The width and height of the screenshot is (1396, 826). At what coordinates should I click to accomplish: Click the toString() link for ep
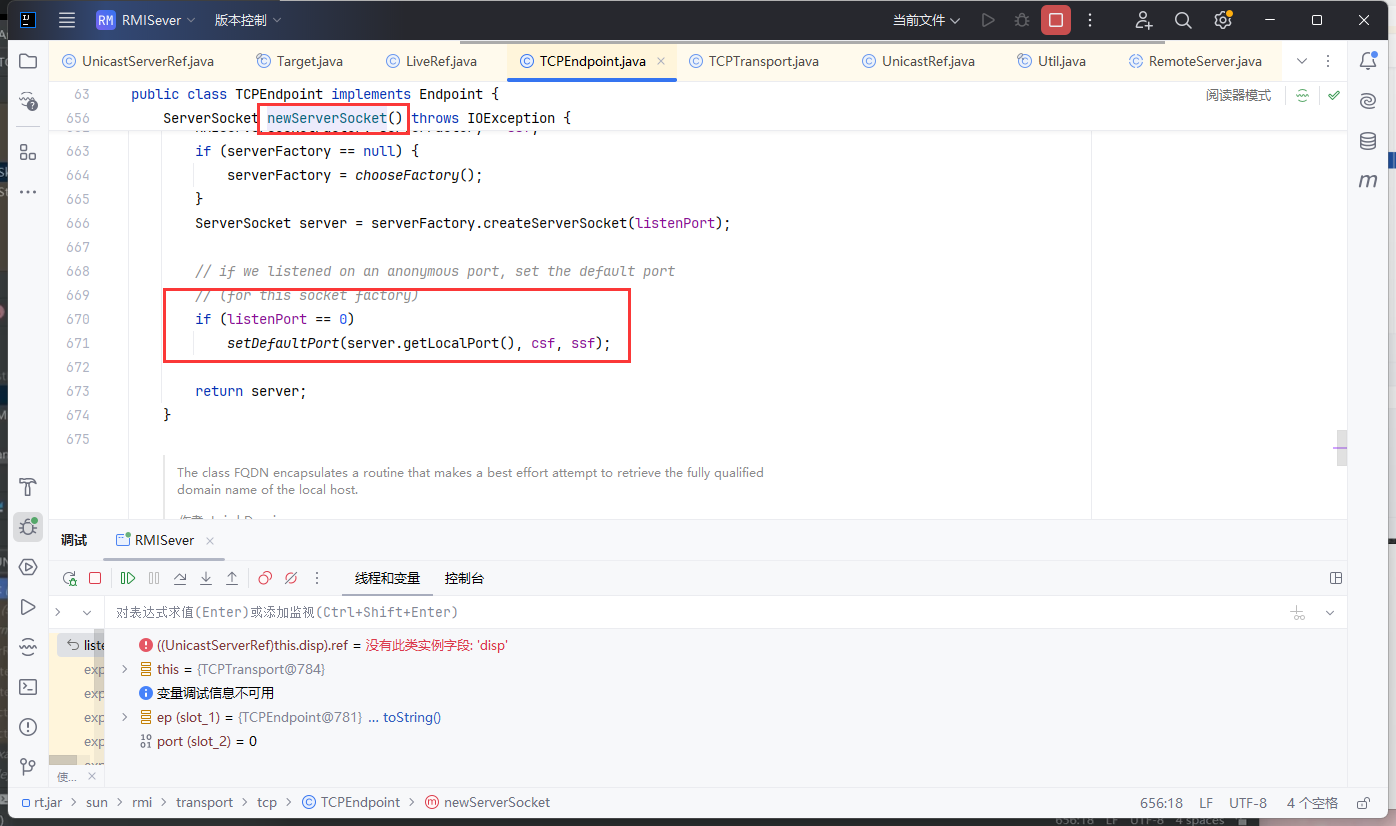[x=411, y=717]
